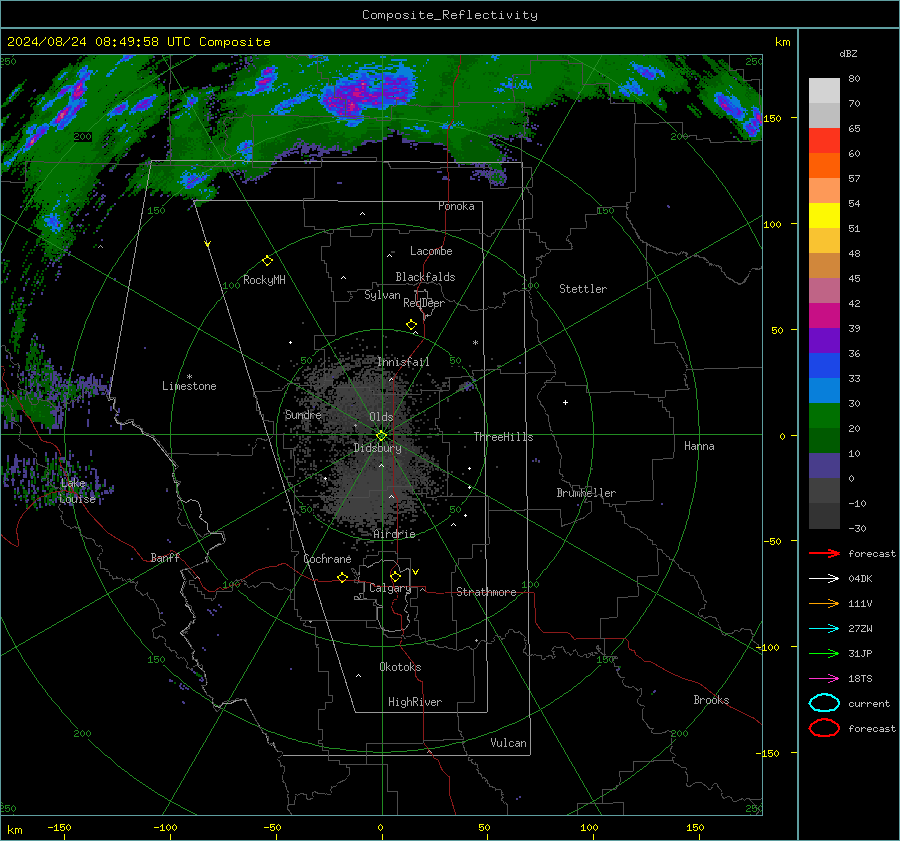Click the red forecast arrow legend icon
The width and height of the screenshot is (900, 841).
(x=824, y=553)
